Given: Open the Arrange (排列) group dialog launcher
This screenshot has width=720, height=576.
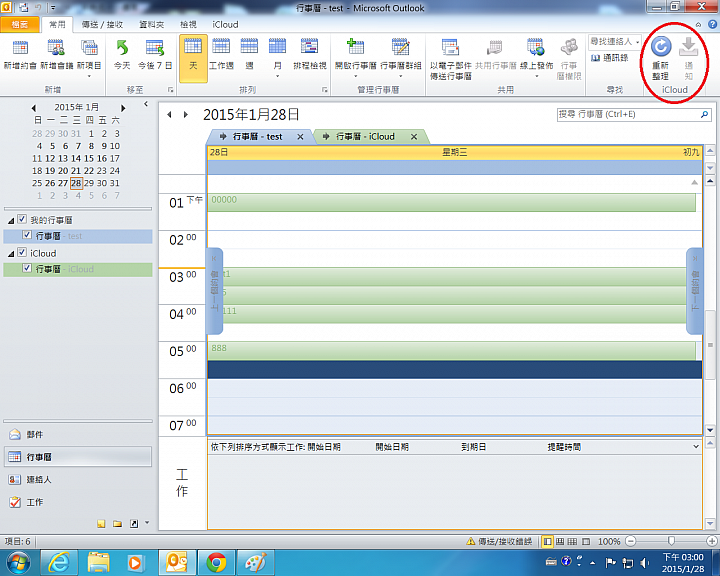Looking at the screenshot, I should [325, 90].
